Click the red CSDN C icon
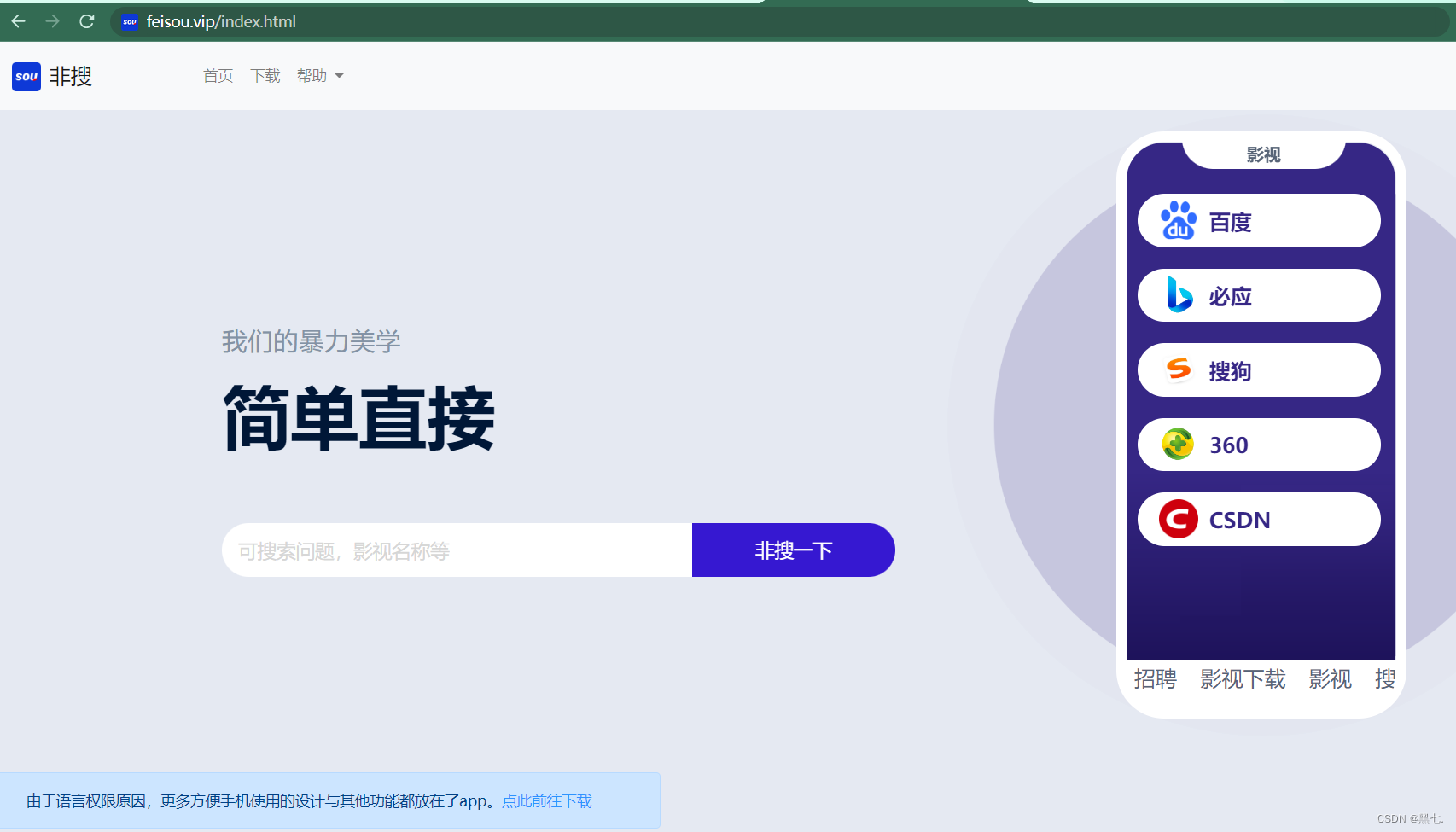 click(1178, 519)
